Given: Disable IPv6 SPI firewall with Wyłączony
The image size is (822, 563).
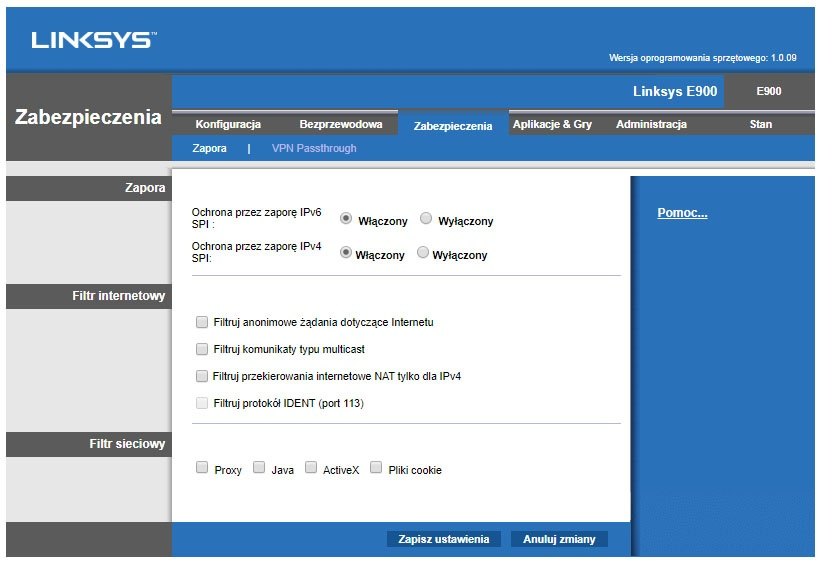Looking at the screenshot, I should tap(426, 219).
